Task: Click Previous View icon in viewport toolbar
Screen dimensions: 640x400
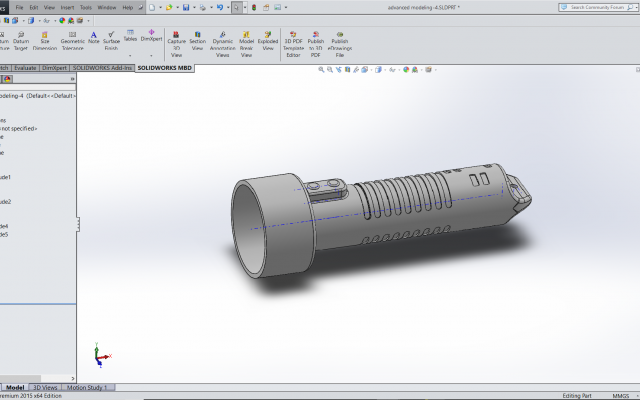Action: click(x=338, y=70)
